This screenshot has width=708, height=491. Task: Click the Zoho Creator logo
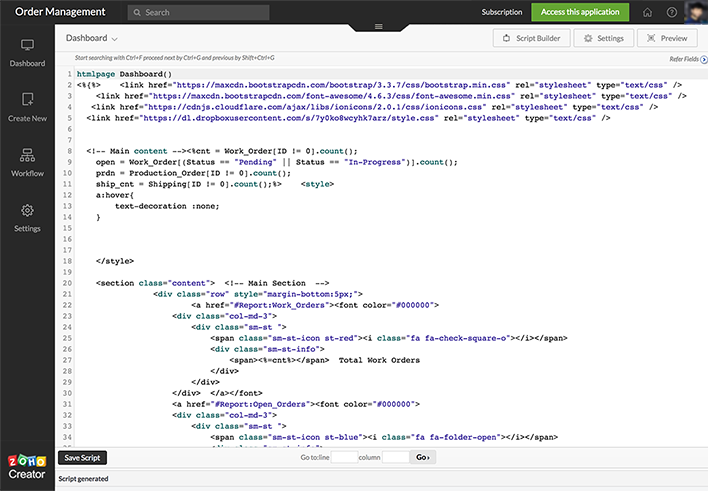(27, 467)
